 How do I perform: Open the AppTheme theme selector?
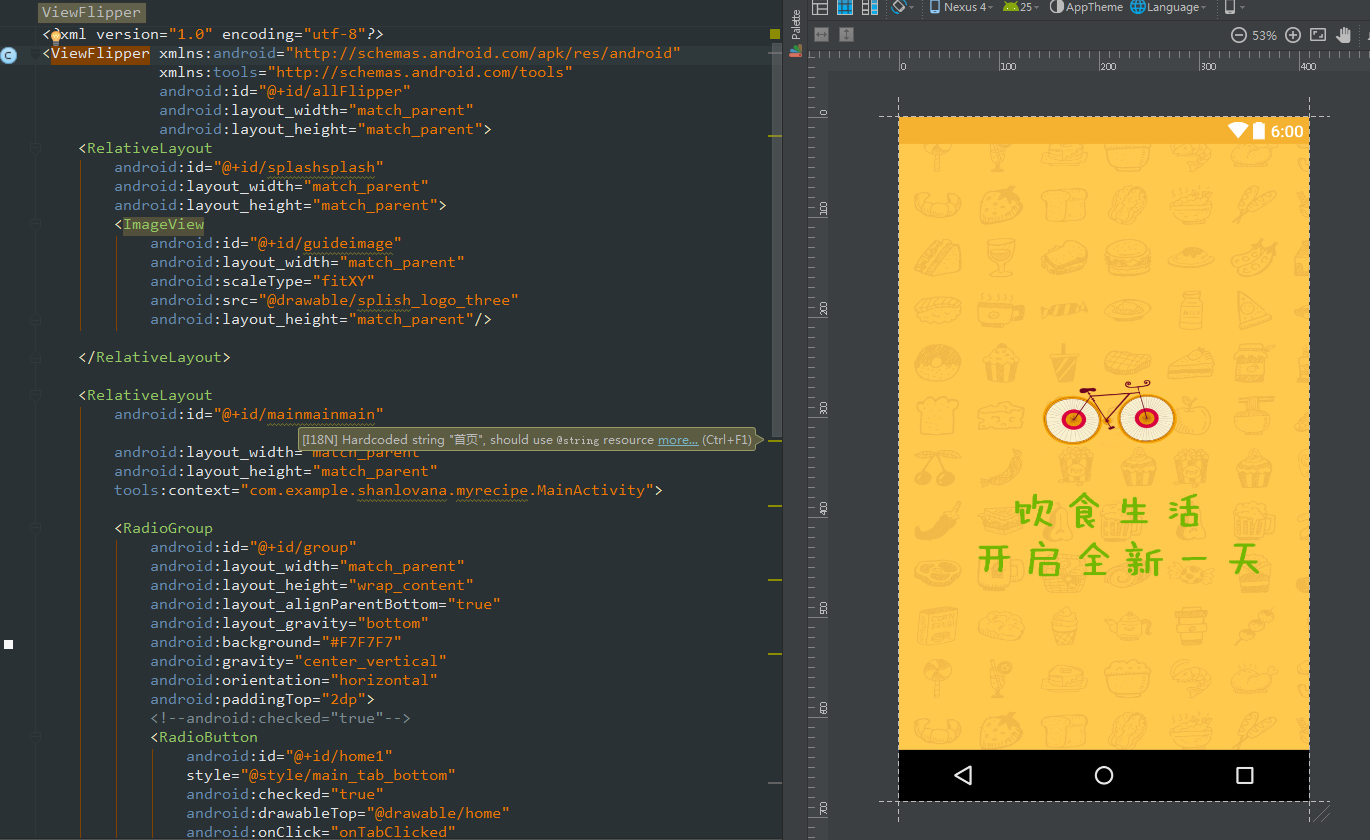click(1086, 7)
